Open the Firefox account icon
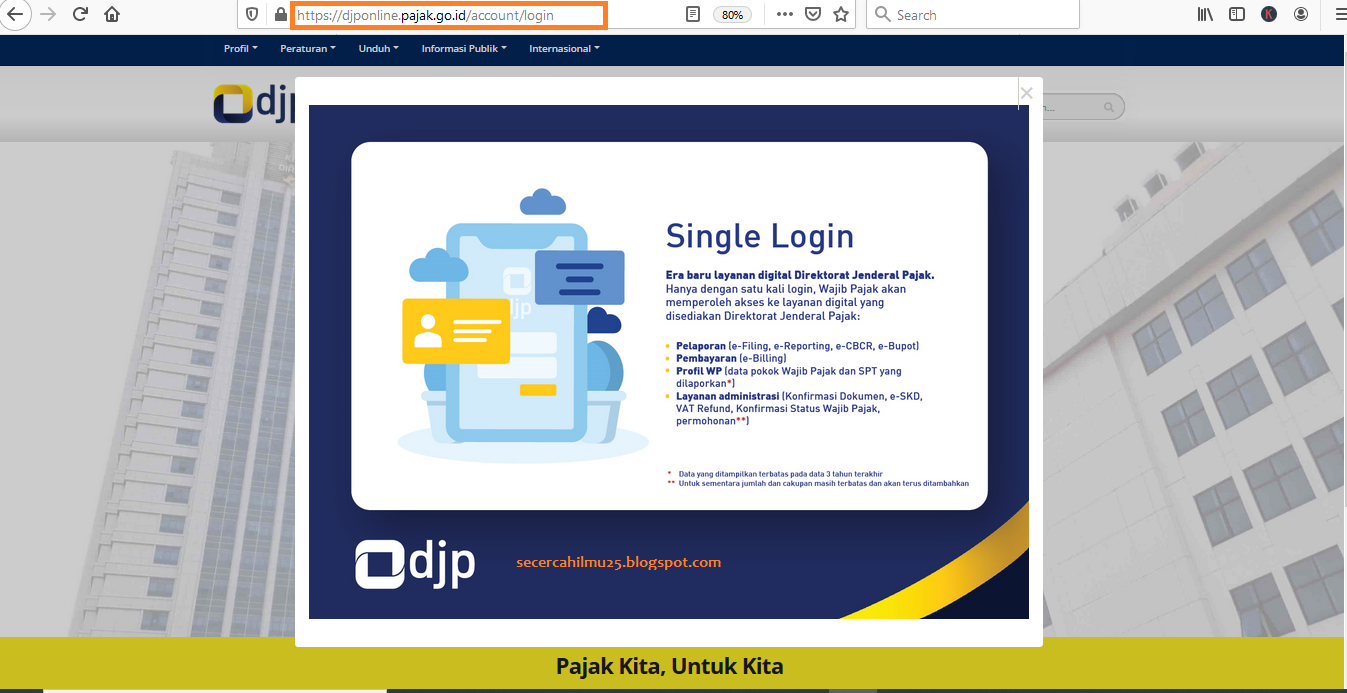This screenshot has height=693, width=1347. (1301, 14)
